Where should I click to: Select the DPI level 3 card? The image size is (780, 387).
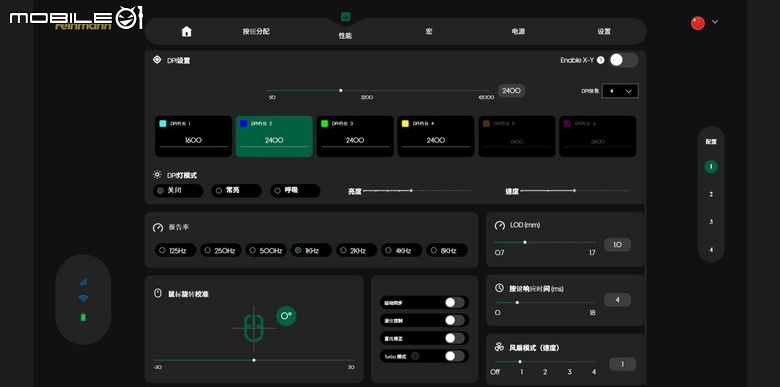[x=355, y=136]
